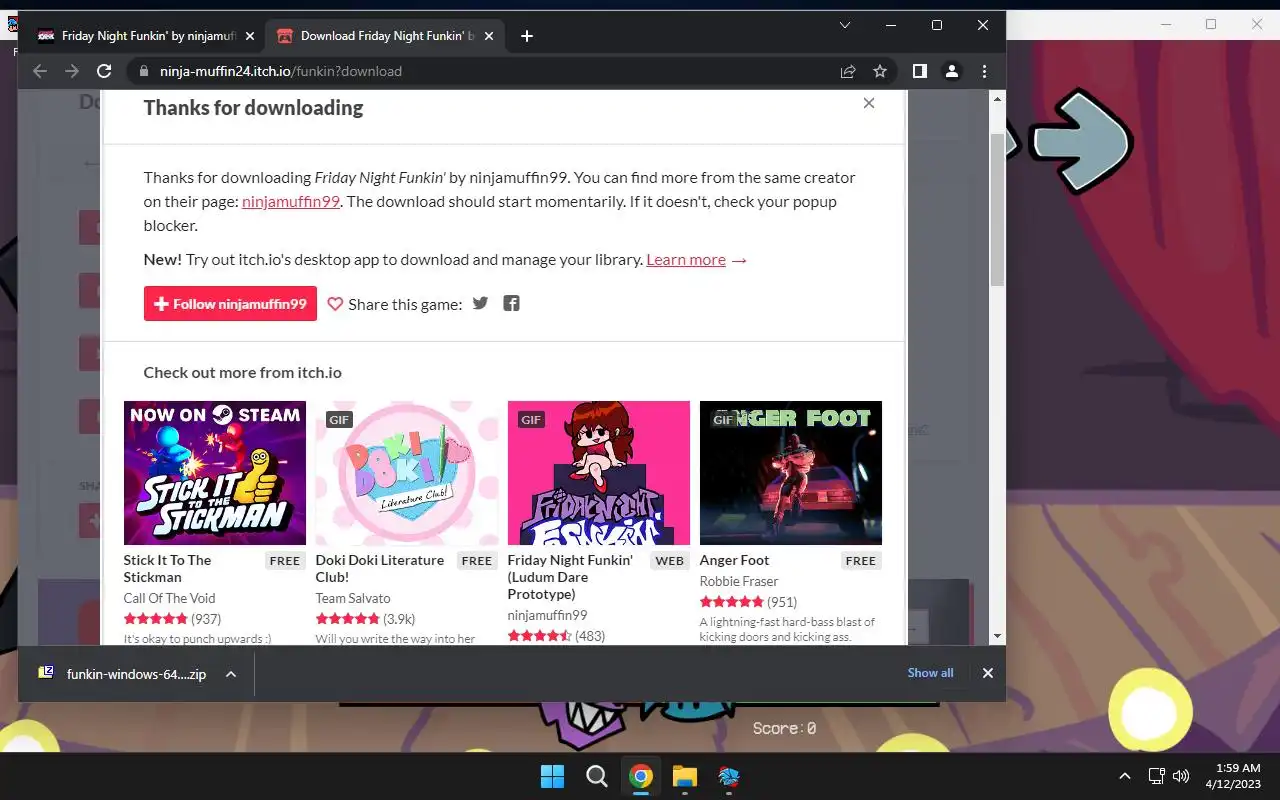The height and width of the screenshot is (800, 1280).
Task: Open the Call Of The Void author link
Action: coord(169,598)
